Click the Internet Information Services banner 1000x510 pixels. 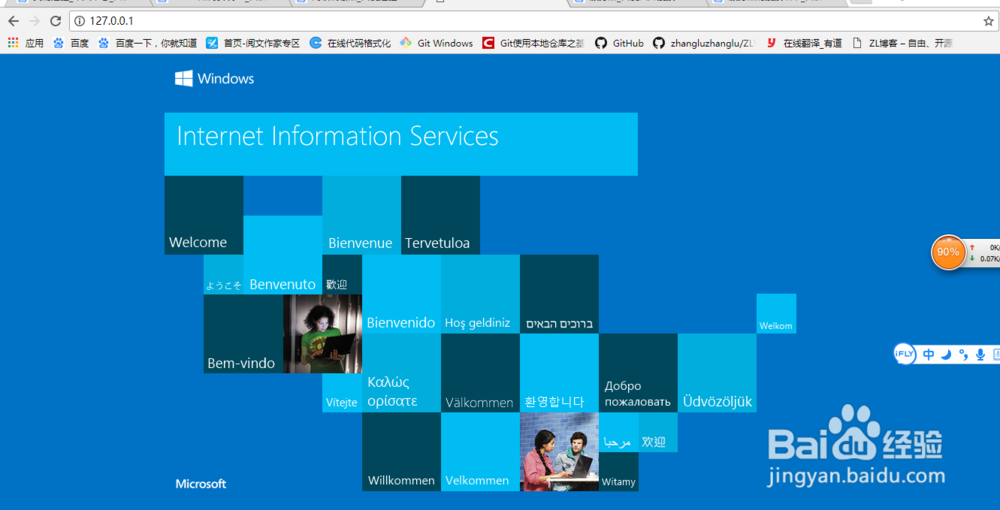click(401, 144)
